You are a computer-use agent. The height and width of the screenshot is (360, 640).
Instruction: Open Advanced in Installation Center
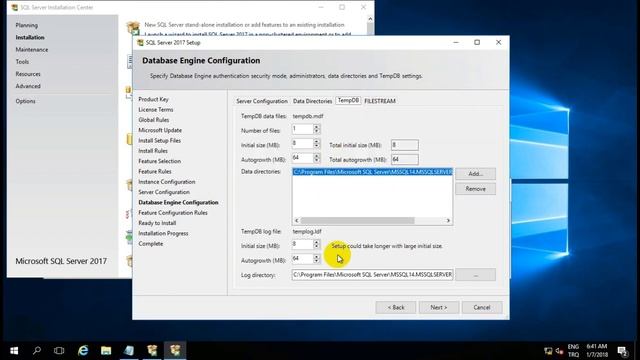28,86
